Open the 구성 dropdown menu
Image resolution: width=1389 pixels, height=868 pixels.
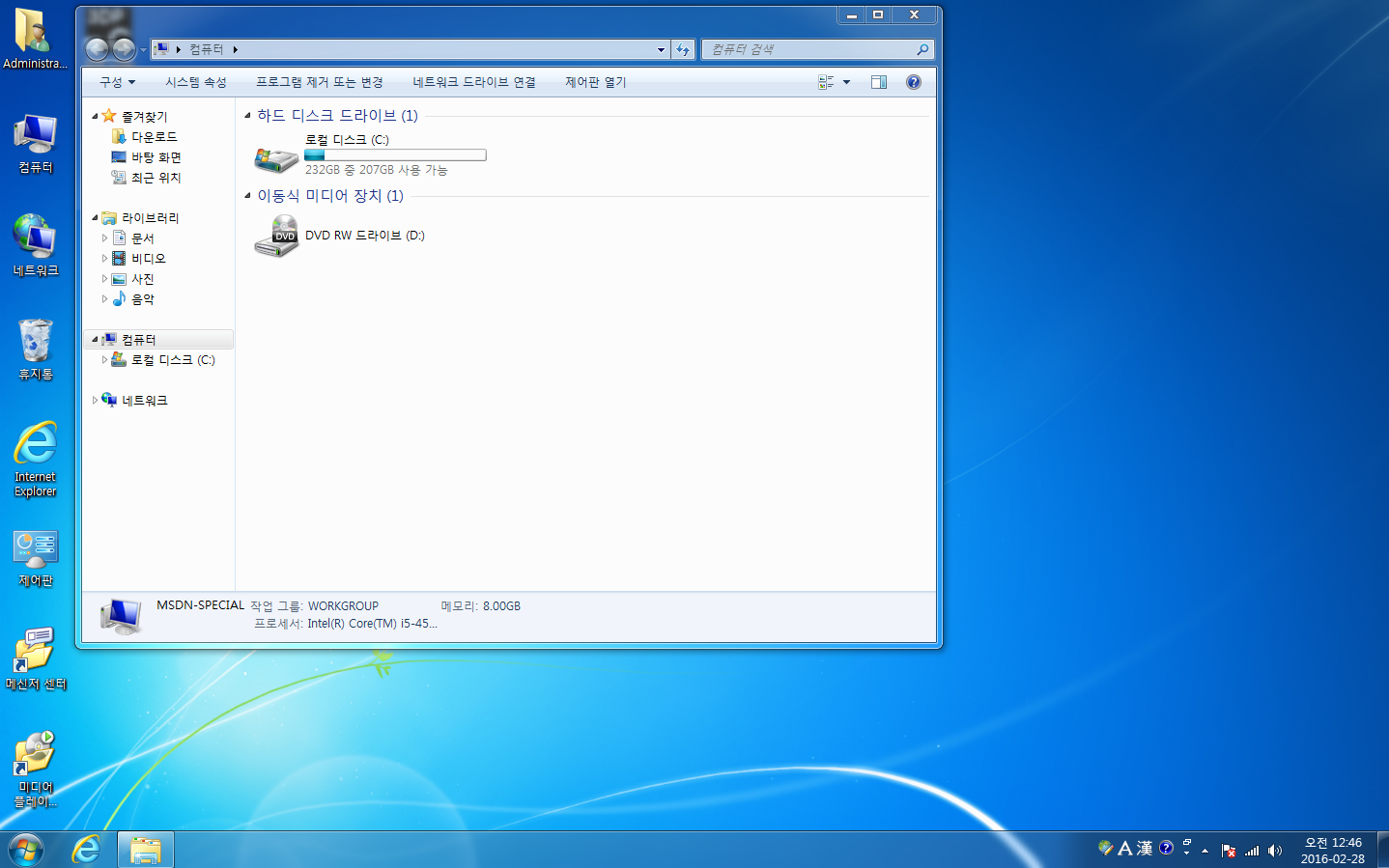[118, 82]
